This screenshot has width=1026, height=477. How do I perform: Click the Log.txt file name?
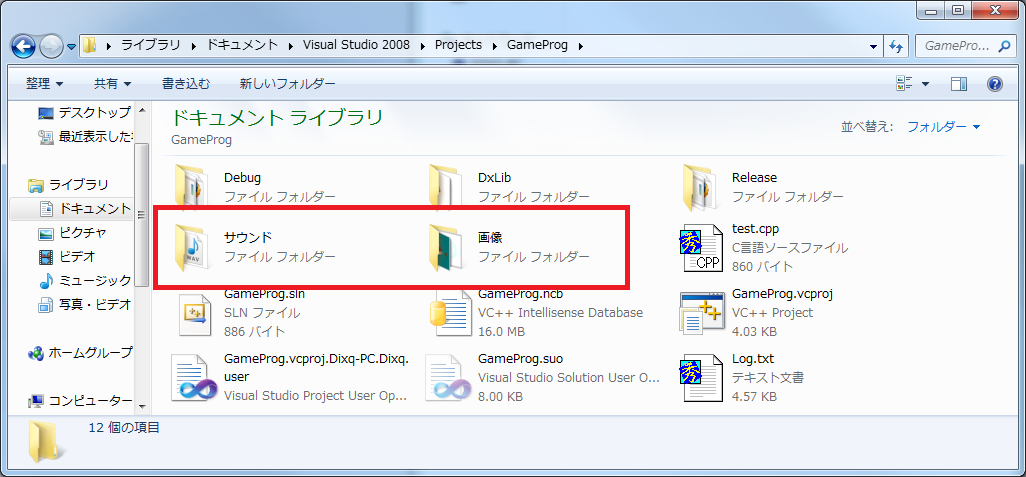coord(752,359)
